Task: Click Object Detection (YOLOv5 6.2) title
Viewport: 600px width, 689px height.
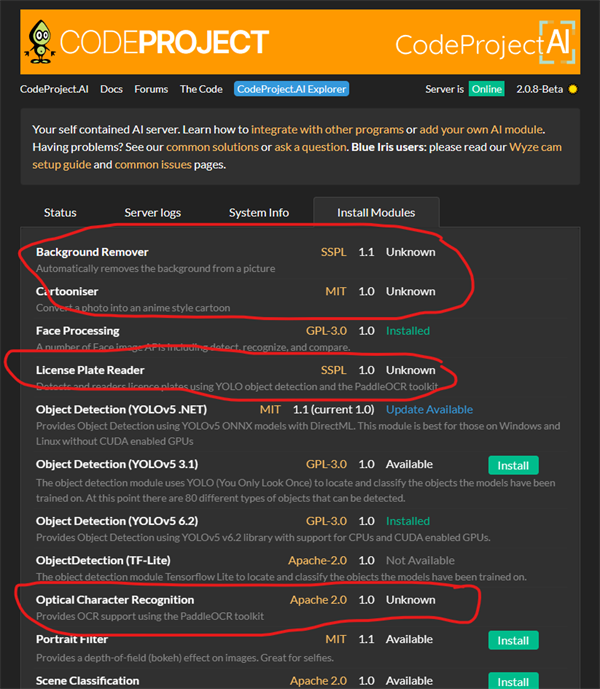Action: pyautogui.click(x=117, y=521)
